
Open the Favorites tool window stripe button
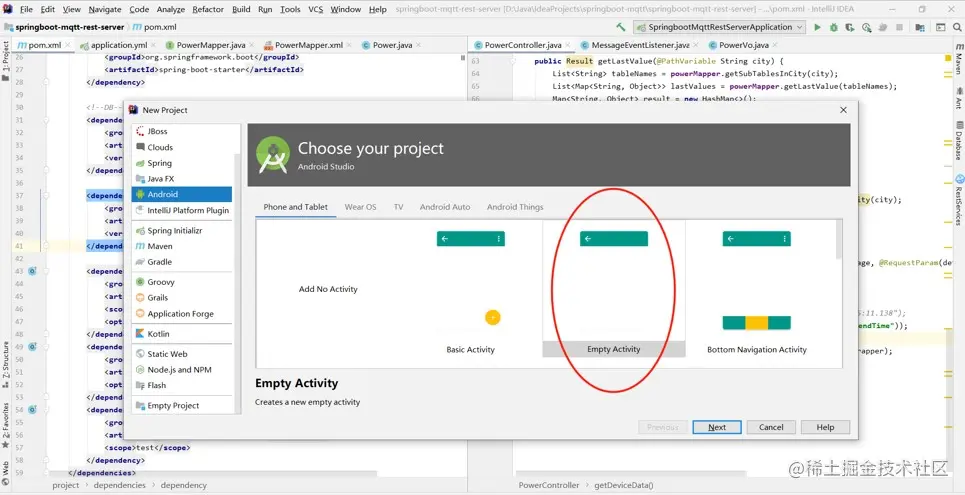6,426
